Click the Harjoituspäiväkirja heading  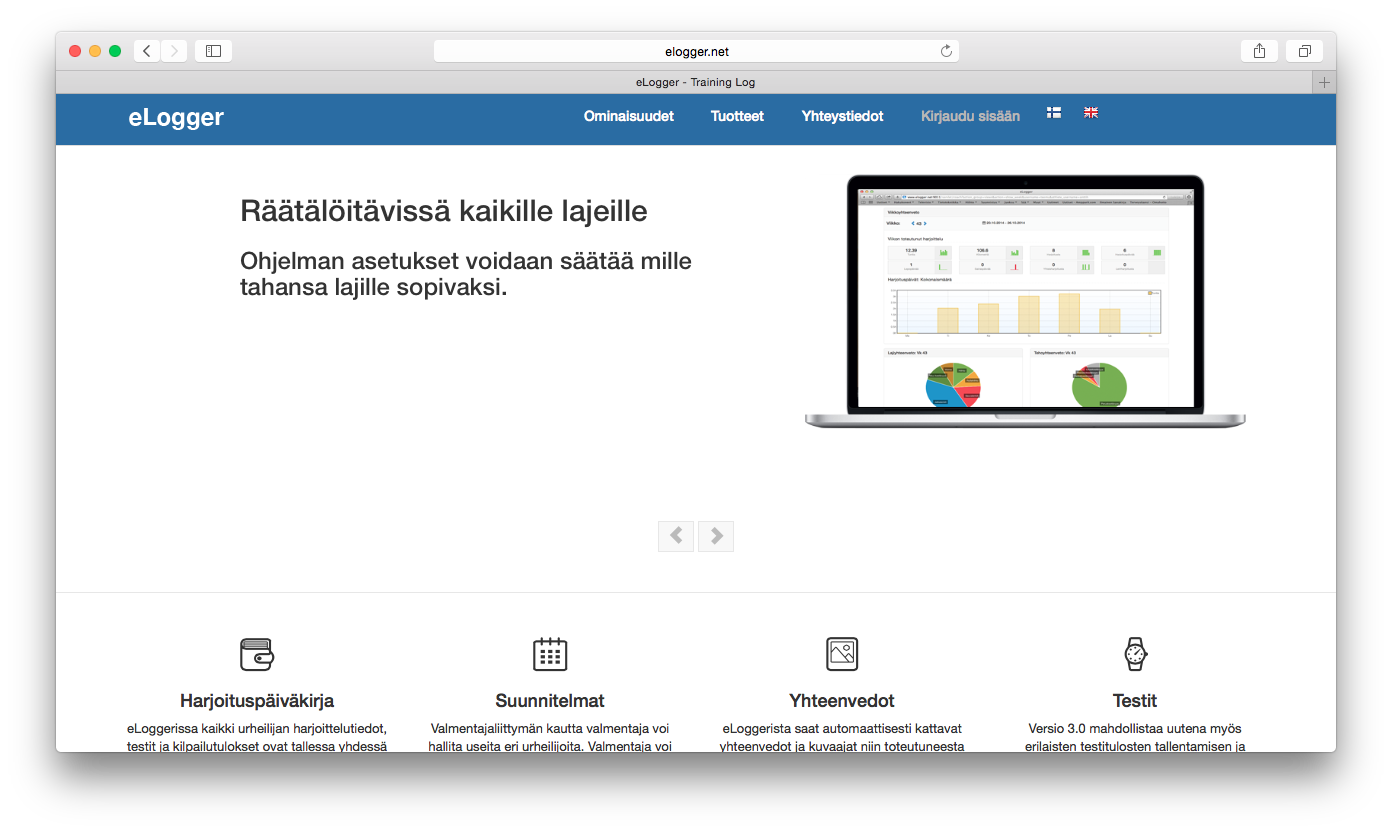tap(257, 701)
